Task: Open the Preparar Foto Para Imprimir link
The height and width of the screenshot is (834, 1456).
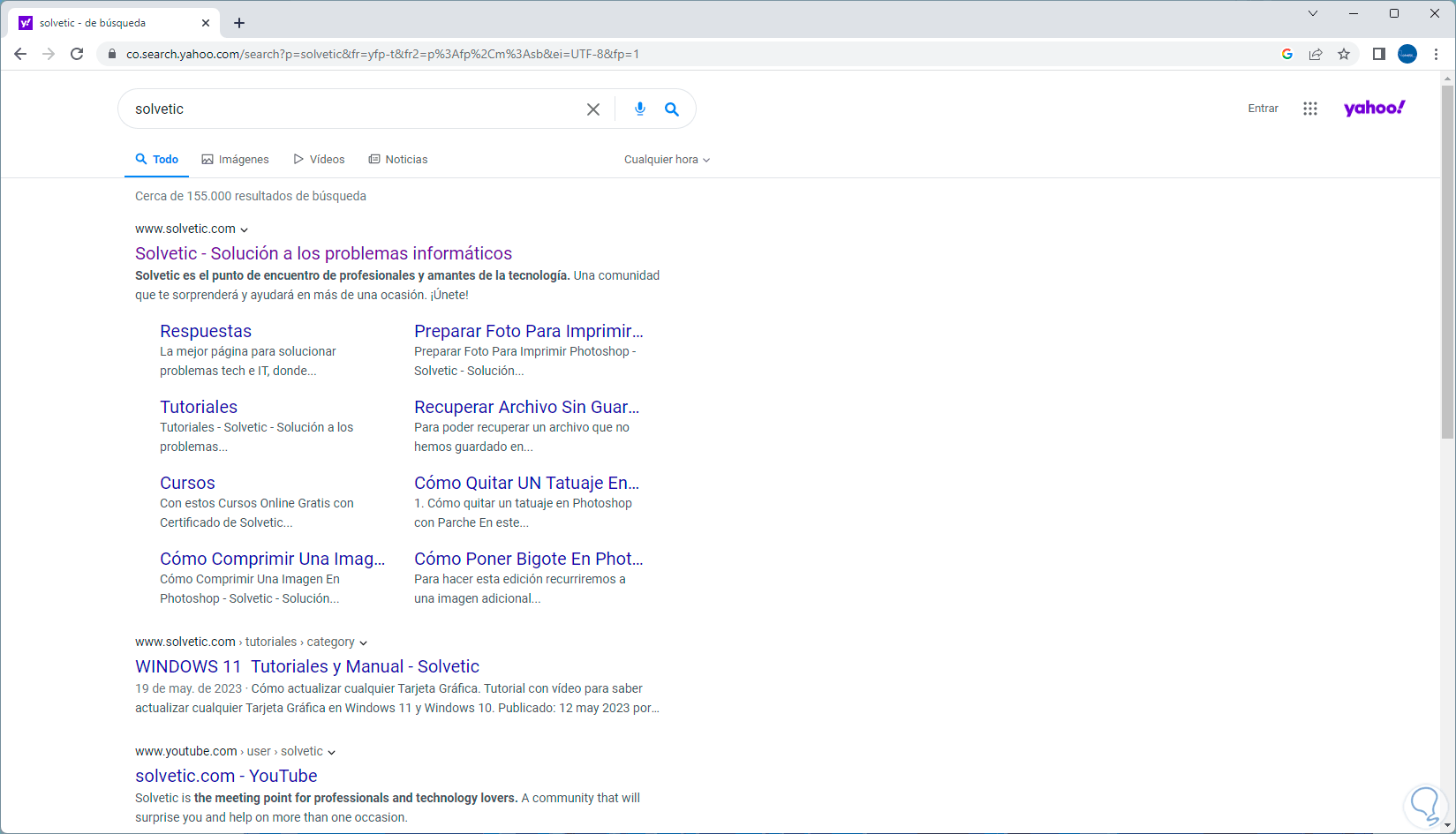Action: coord(529,331)
